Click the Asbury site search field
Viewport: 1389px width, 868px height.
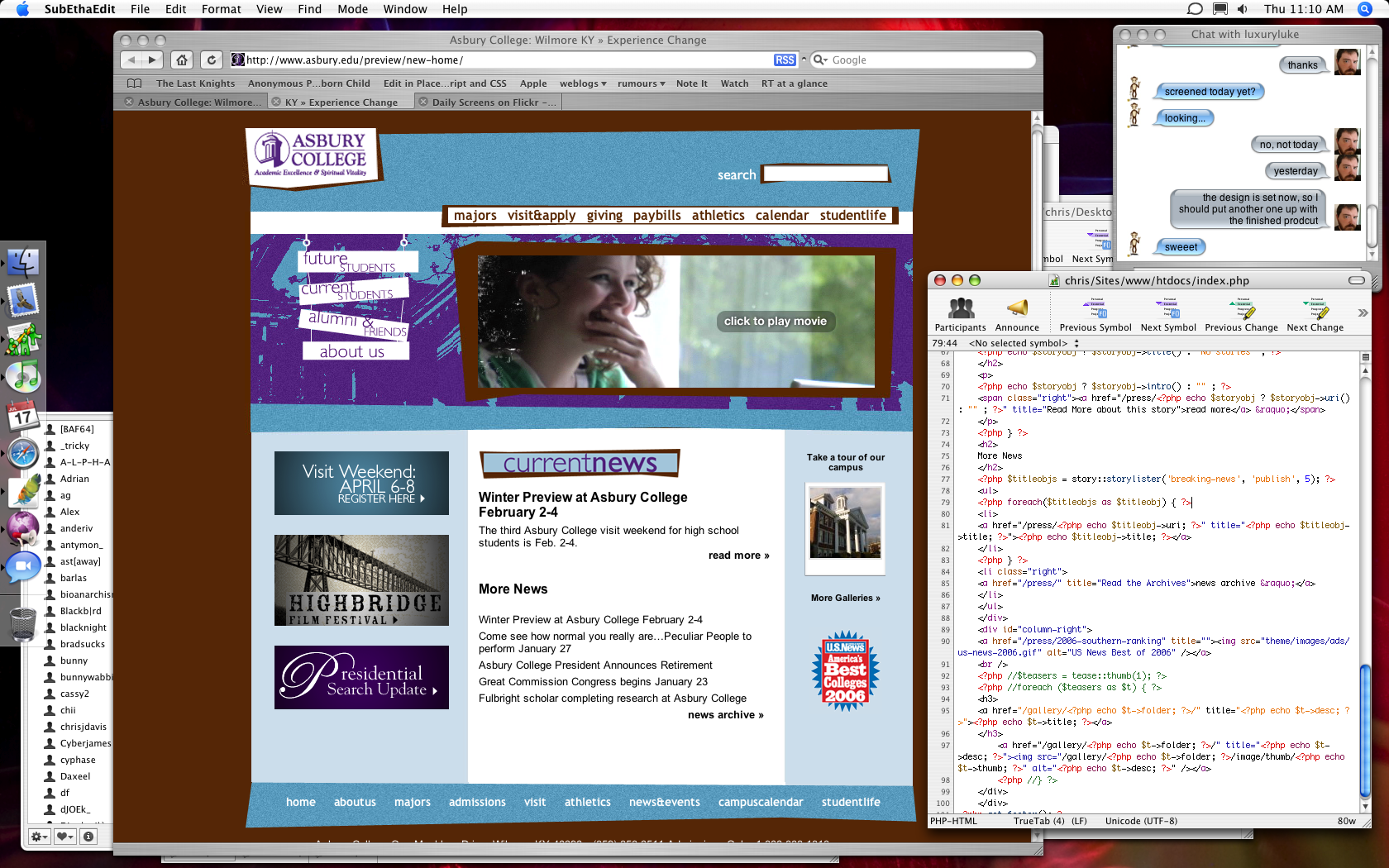(825, 174)
